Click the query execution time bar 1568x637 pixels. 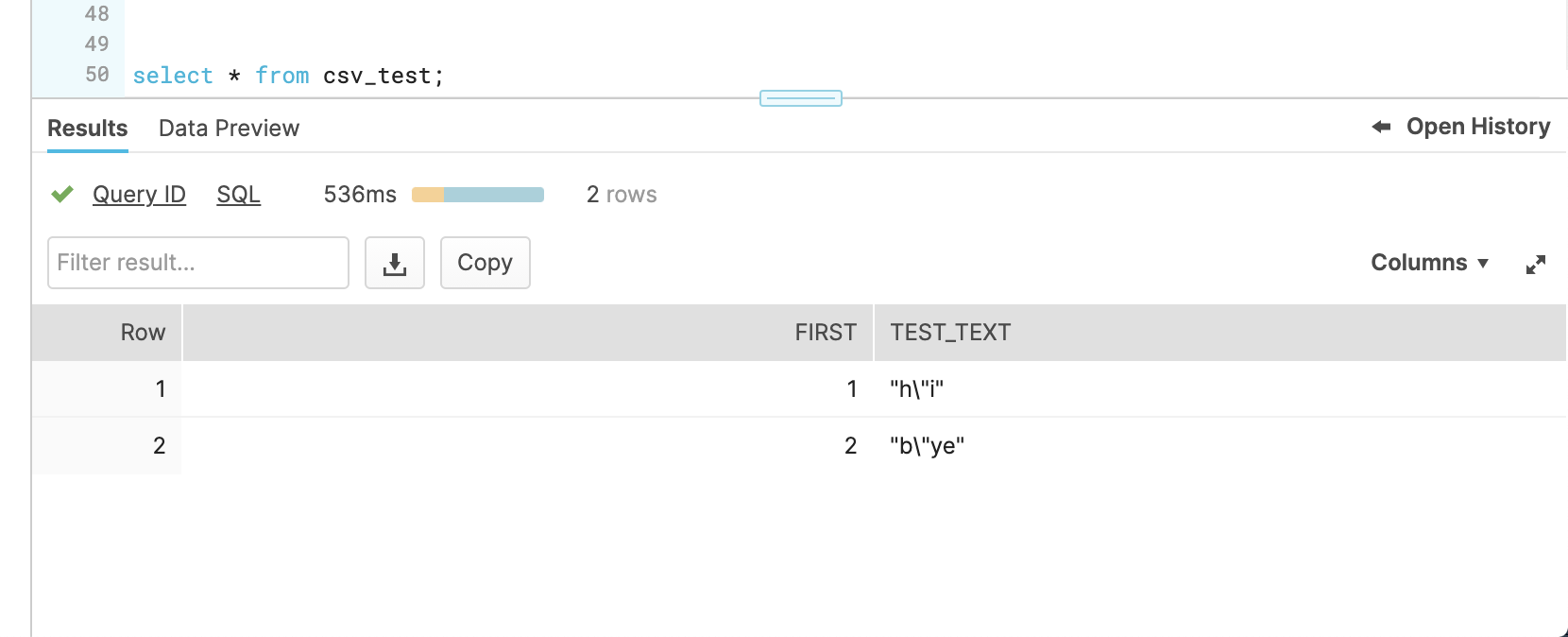478,195
